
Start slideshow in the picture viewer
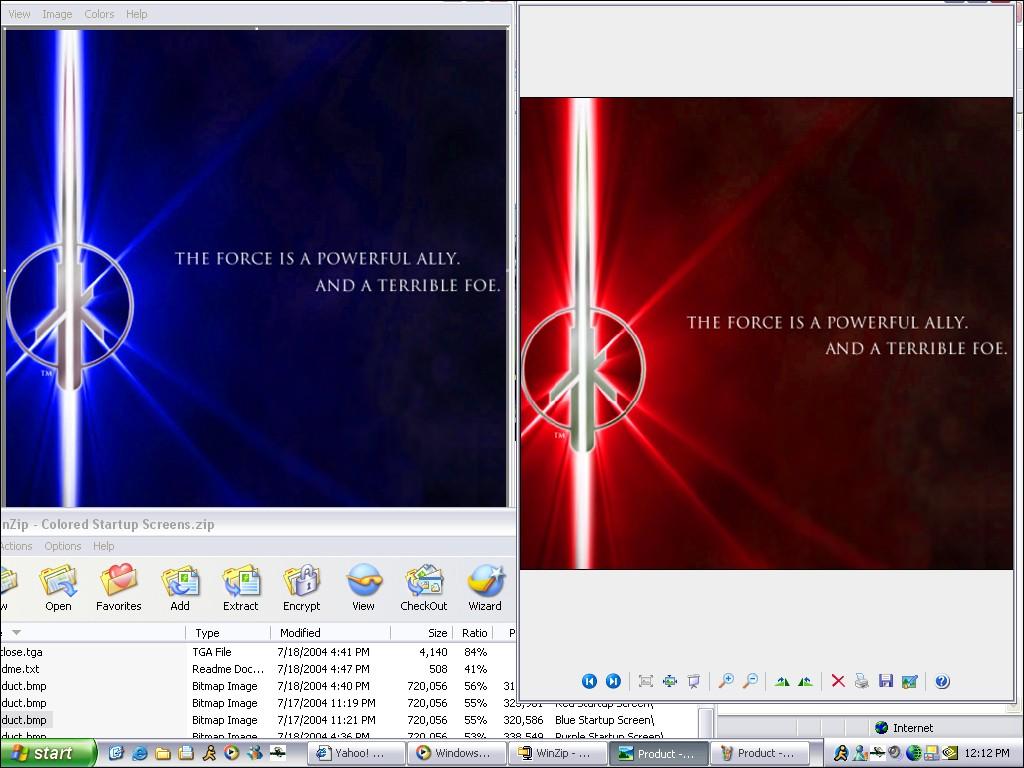pyautogui.click(x=694, y=681)
